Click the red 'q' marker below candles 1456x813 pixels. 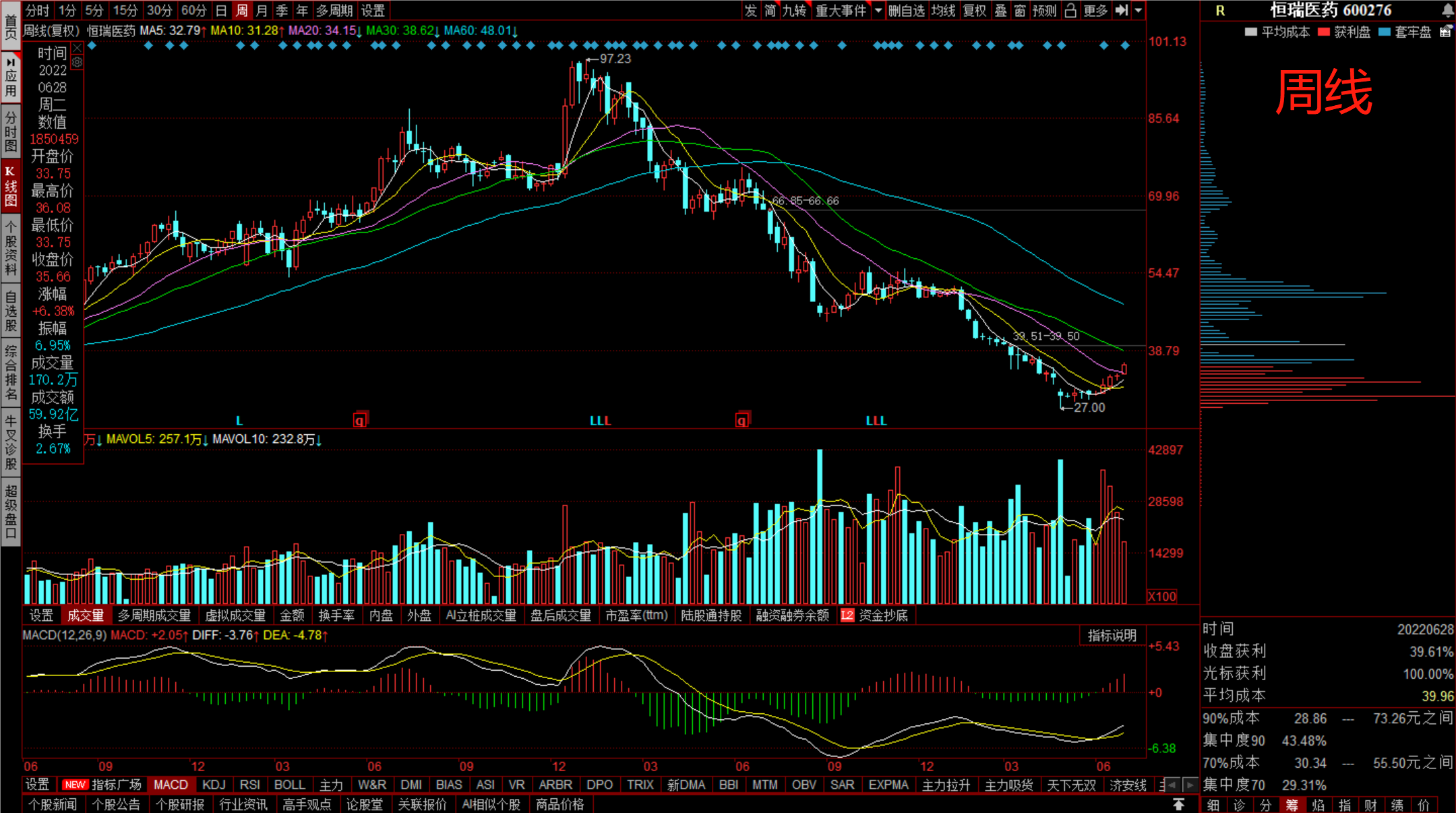pyautogui.click(x=360, y=421)
